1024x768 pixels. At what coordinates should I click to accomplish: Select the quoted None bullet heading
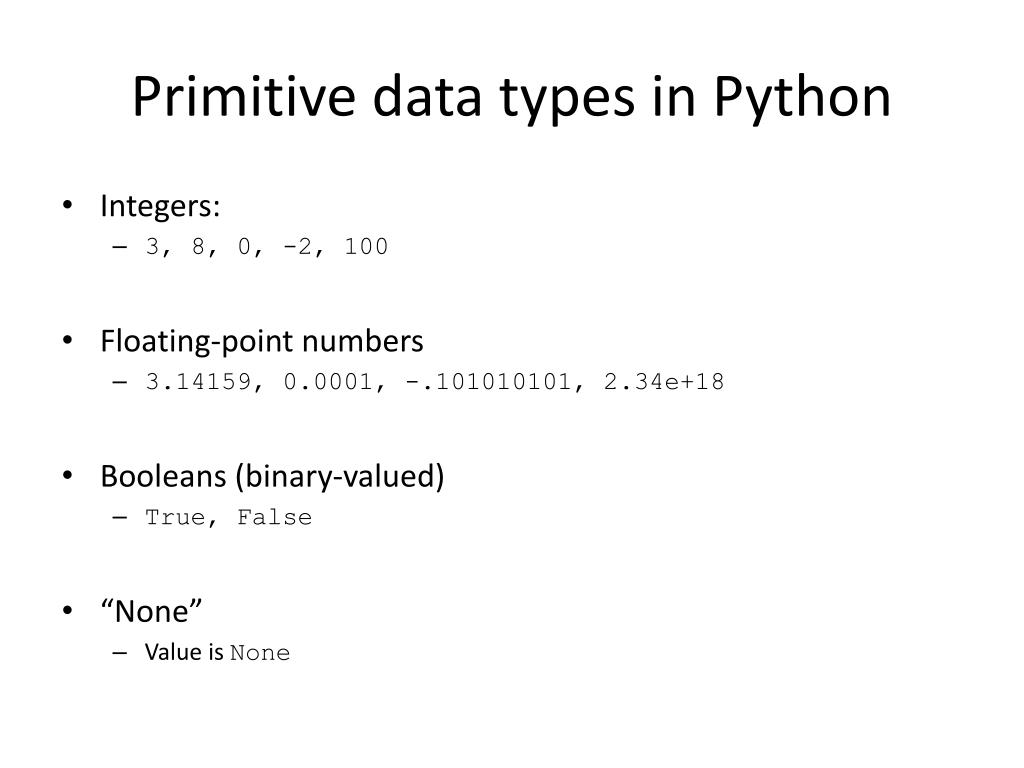tap(152, 612)
